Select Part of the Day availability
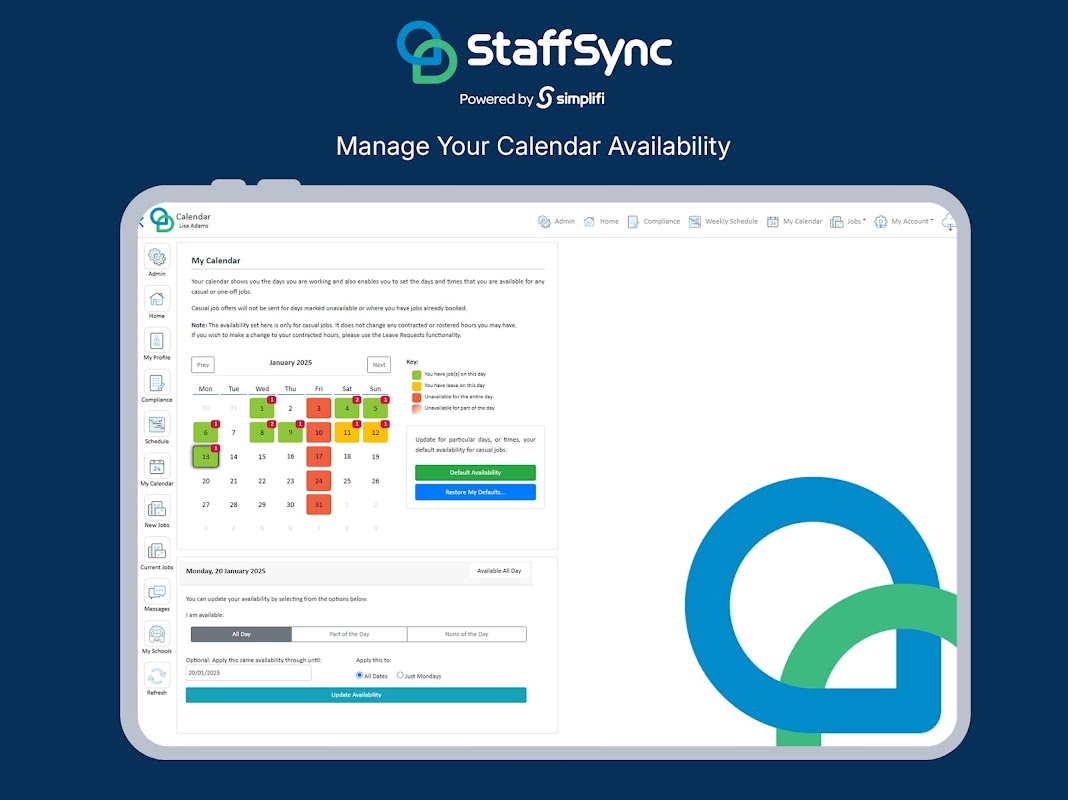 point(349,634)
